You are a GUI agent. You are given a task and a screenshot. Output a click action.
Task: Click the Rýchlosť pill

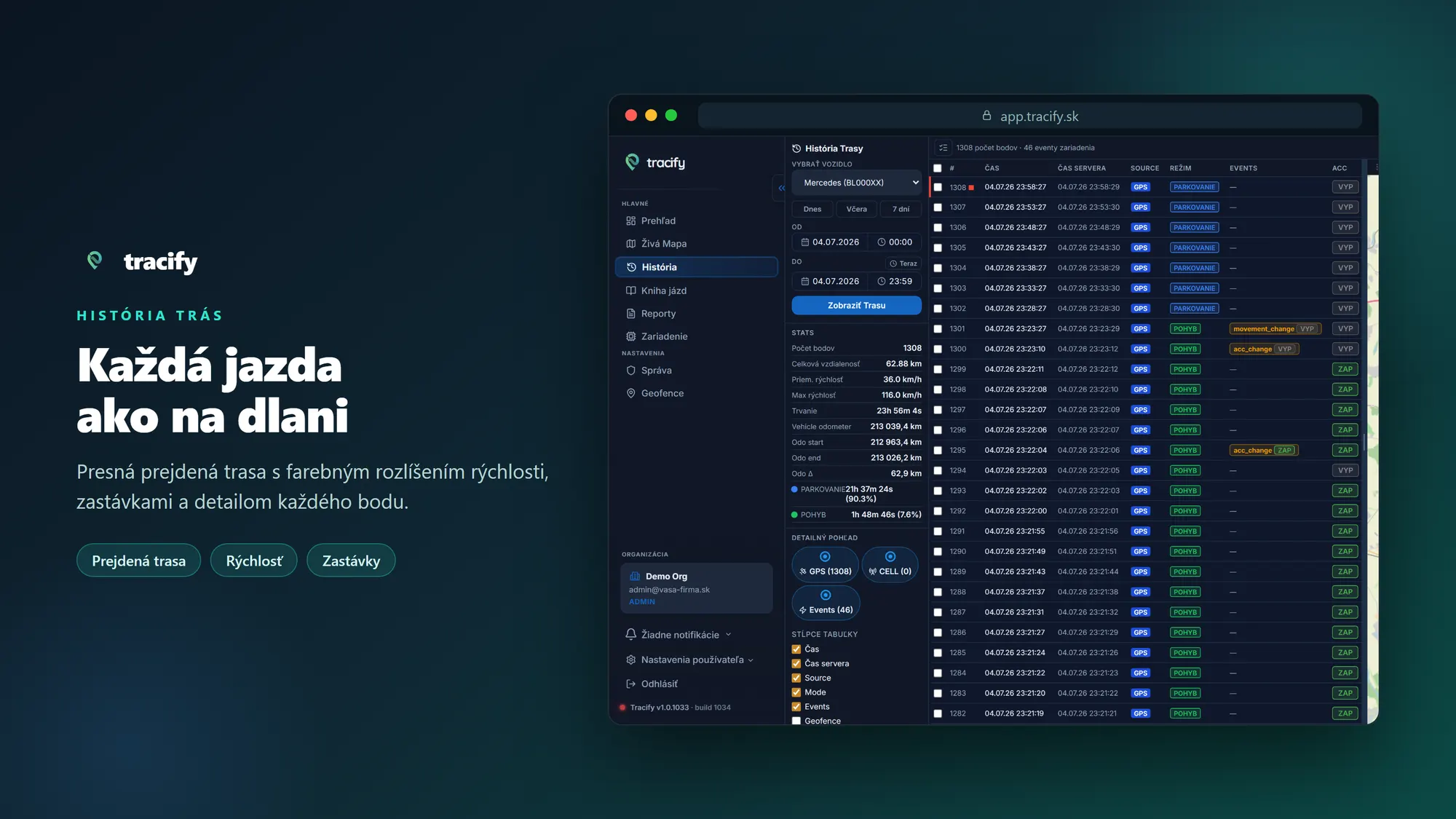click(253, 561)
